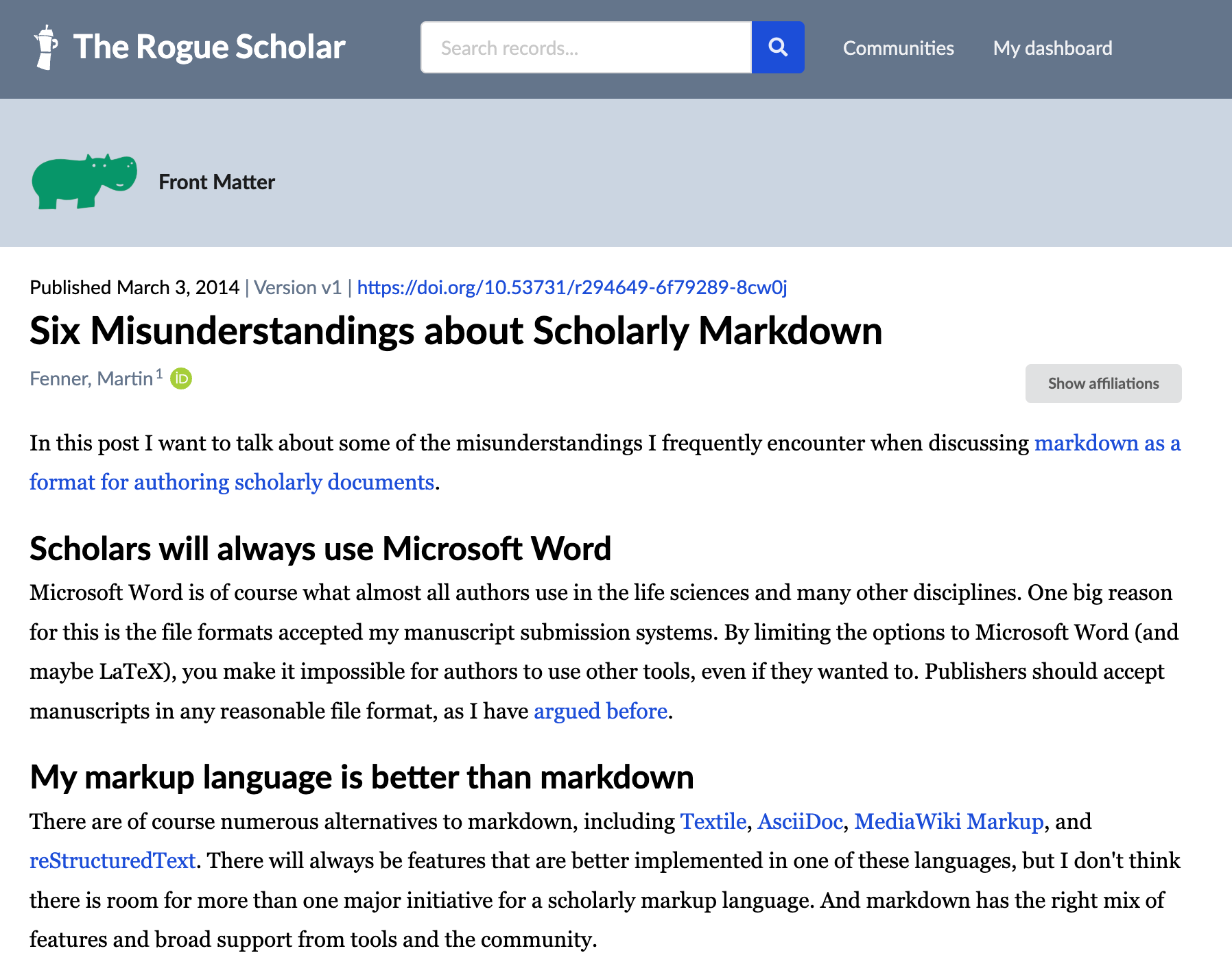
Task: Open the Textile link
Action: [713, 821]
